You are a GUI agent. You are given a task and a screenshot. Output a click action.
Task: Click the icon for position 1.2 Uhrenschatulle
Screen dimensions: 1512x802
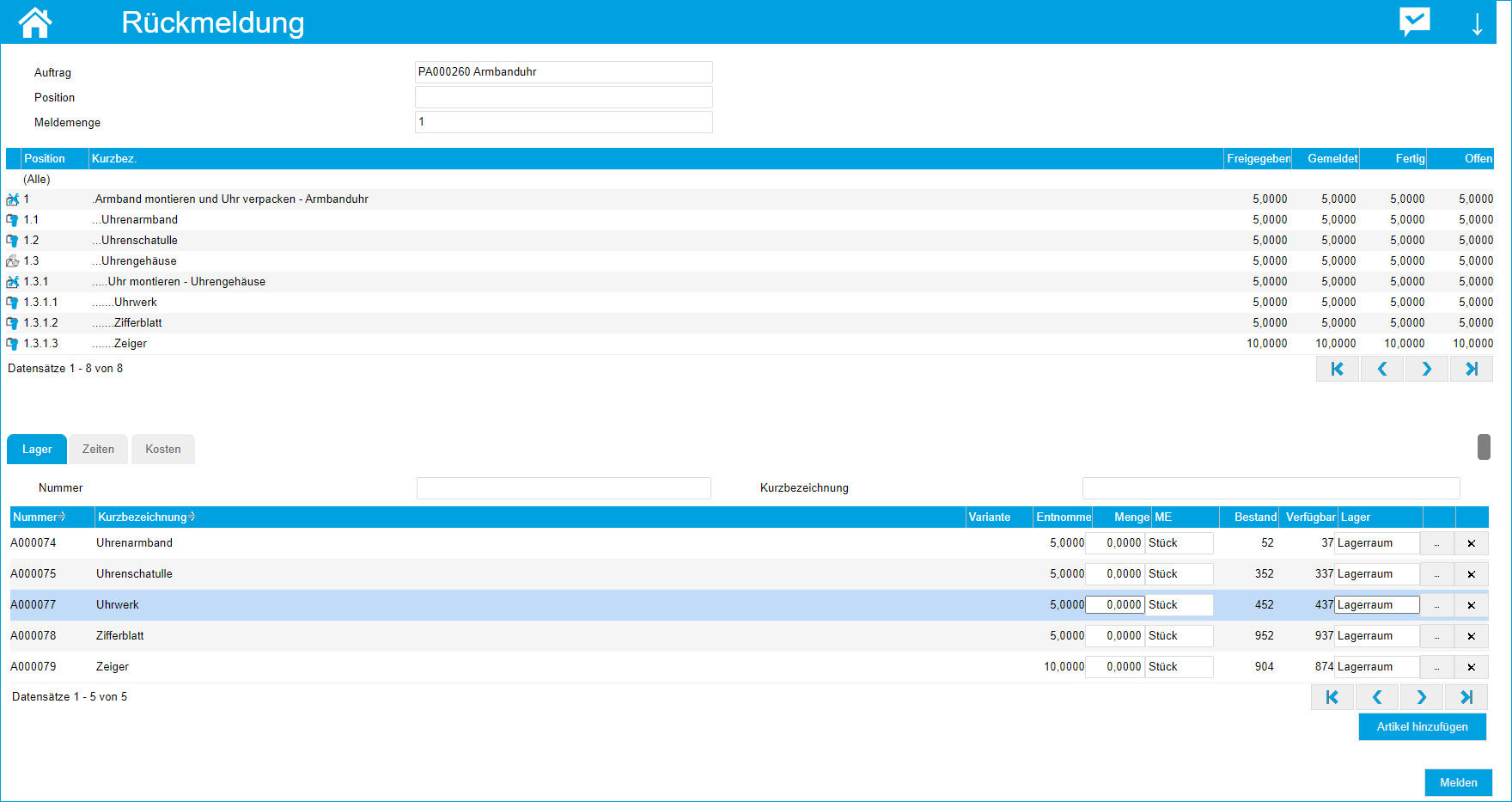tap(12, 241)
